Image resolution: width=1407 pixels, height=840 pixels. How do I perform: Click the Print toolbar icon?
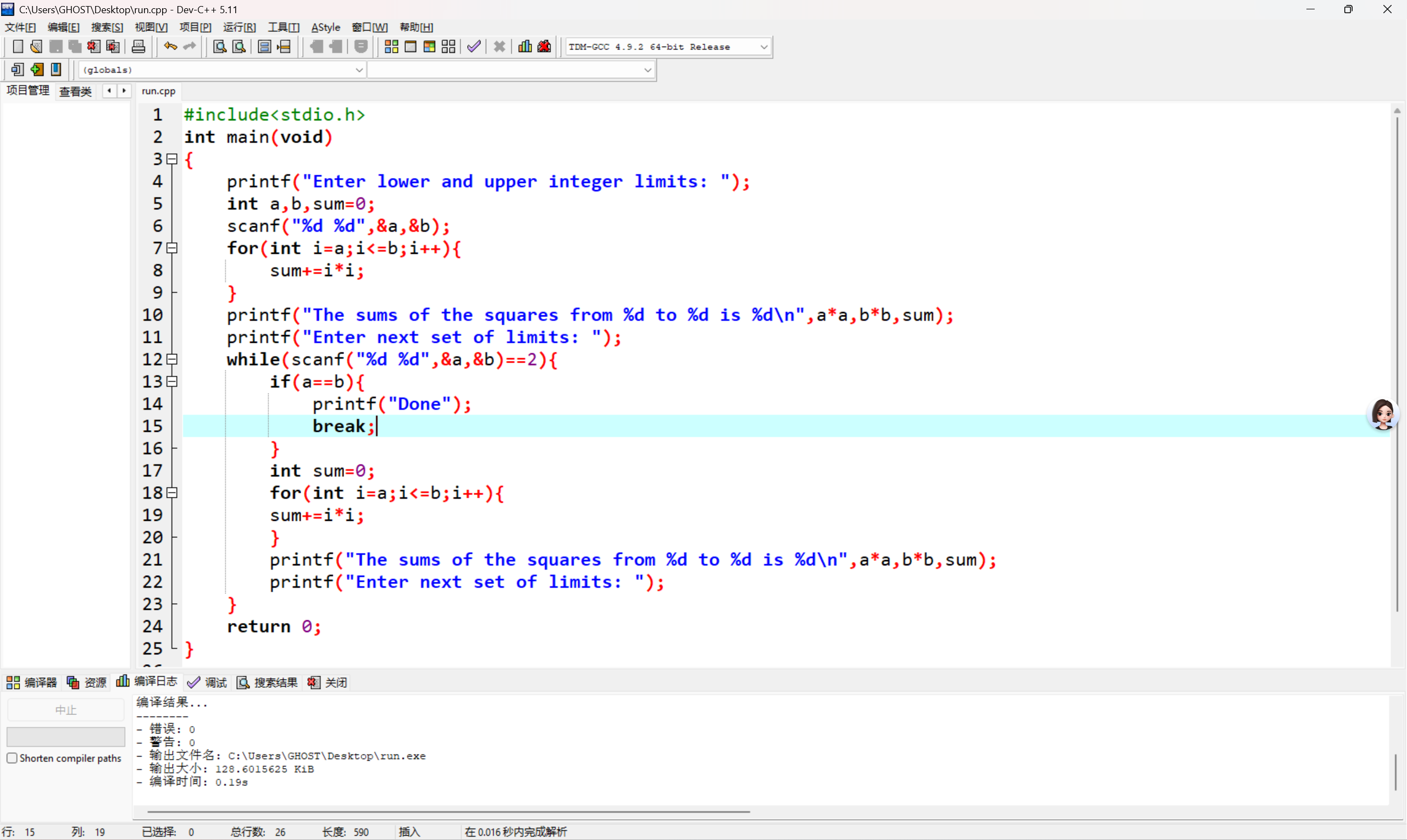[138, 47]
